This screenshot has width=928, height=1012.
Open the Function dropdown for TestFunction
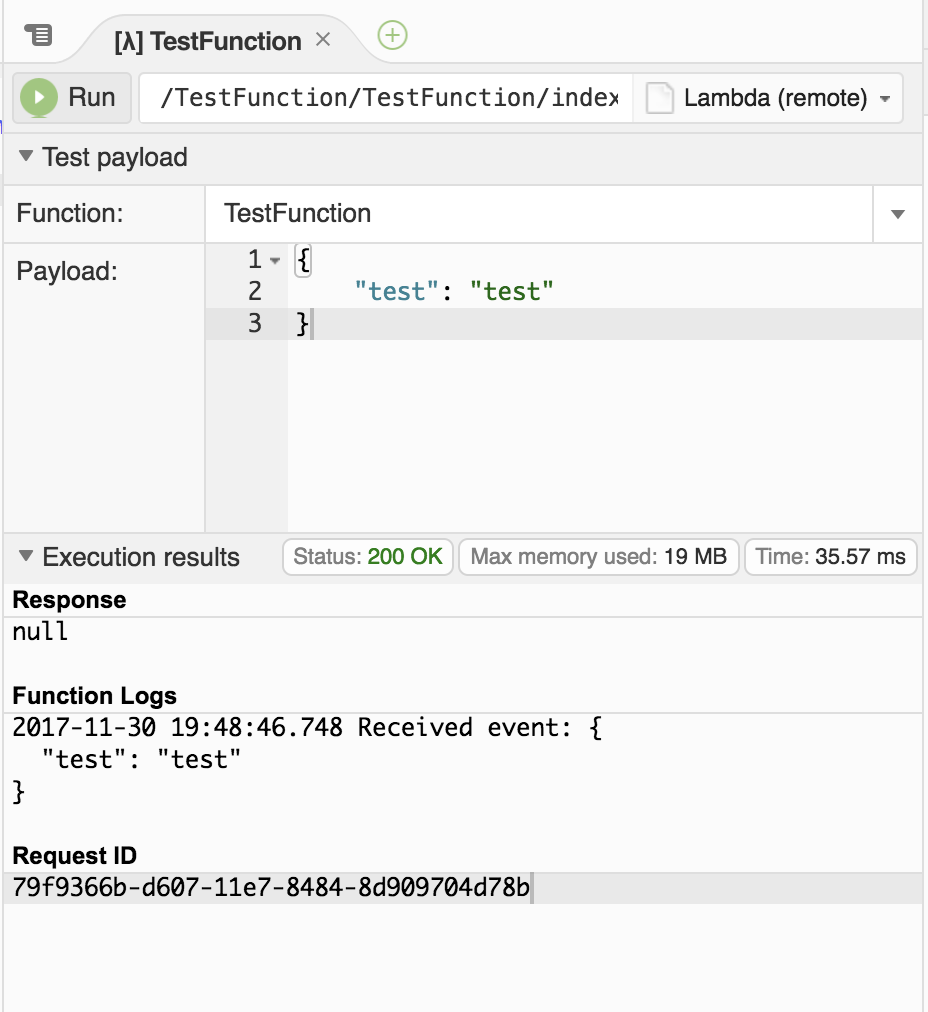[x=897, y=213]
